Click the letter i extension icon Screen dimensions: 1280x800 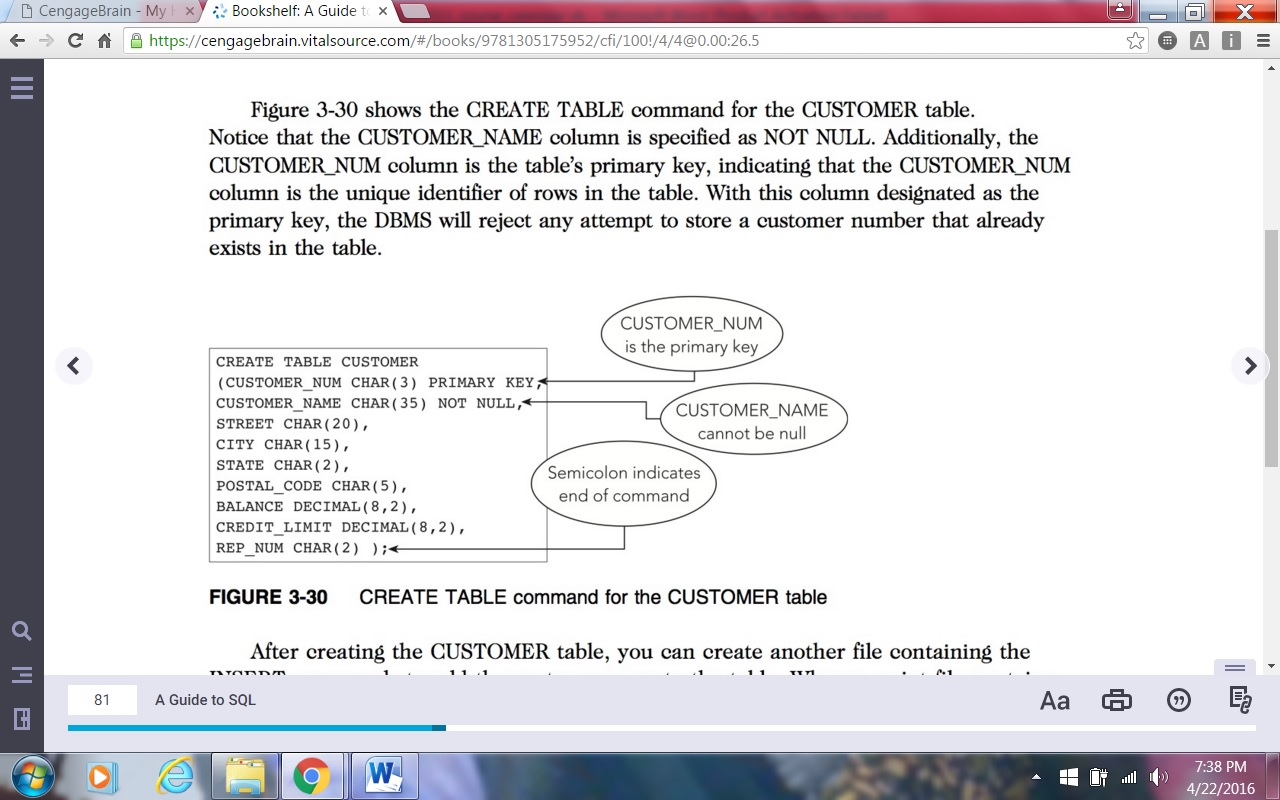coord(1231,41)
